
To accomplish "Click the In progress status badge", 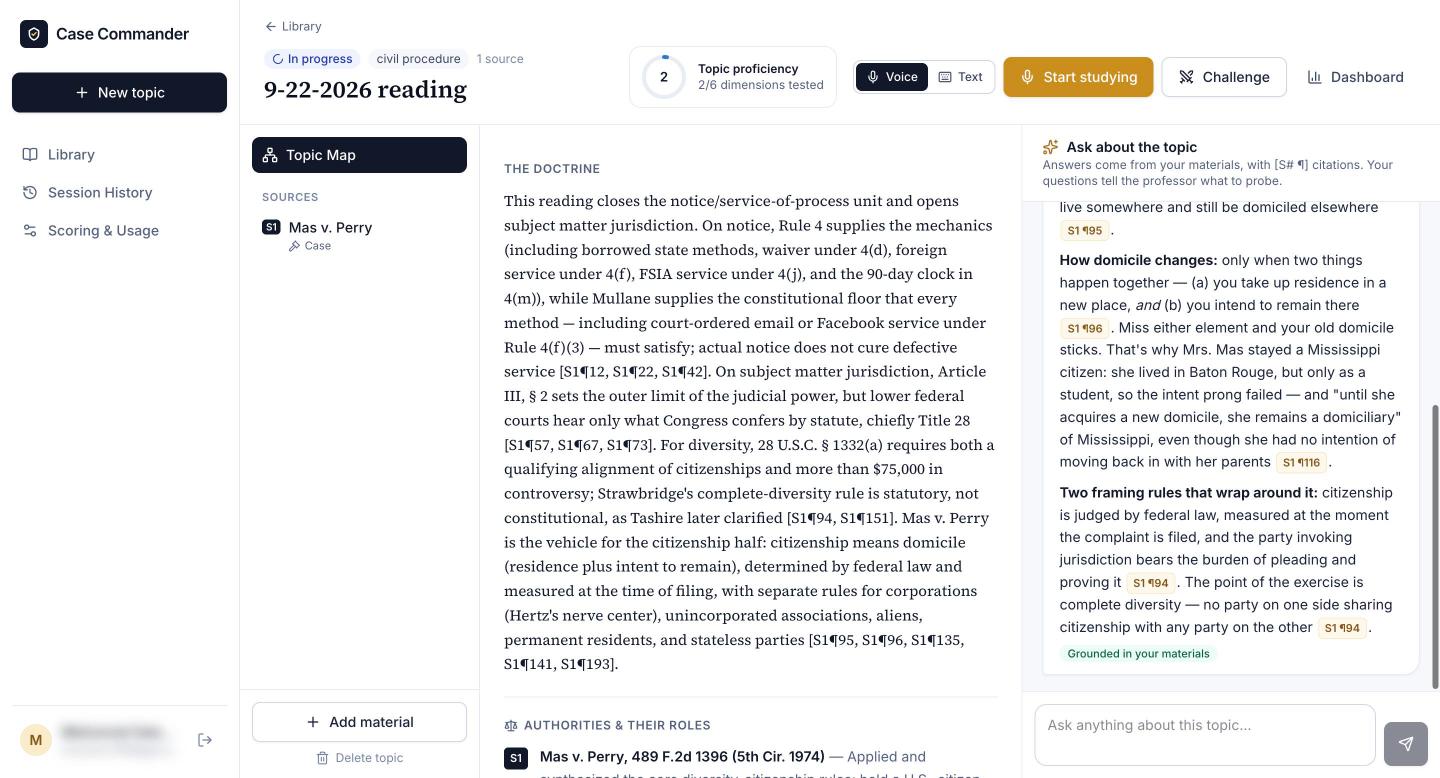I will pyautogui.click(x=312, y=59).
